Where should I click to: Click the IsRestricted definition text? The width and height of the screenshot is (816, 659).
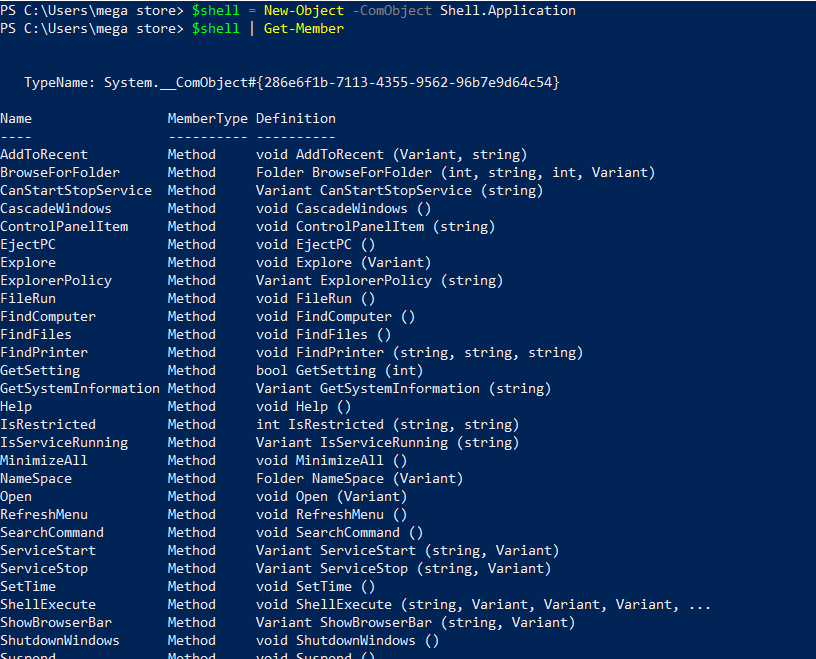387,424
